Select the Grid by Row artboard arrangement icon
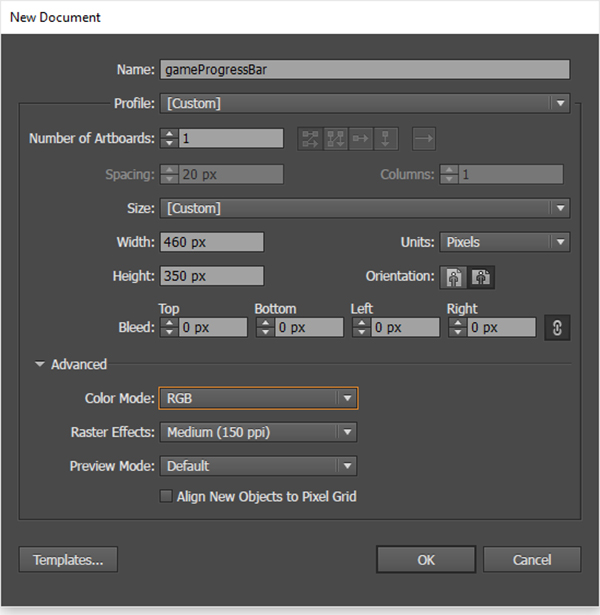 [x=310, y=139]
